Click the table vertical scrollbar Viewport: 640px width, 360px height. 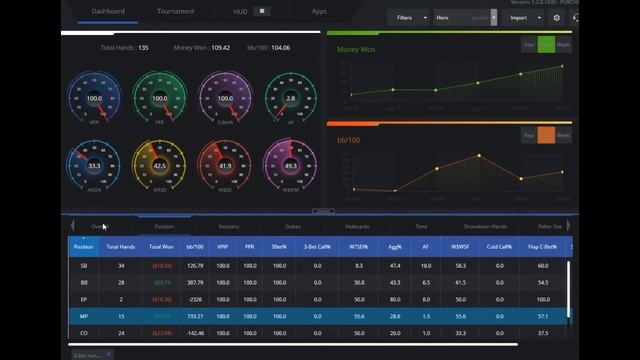click(x=569, y=289)
